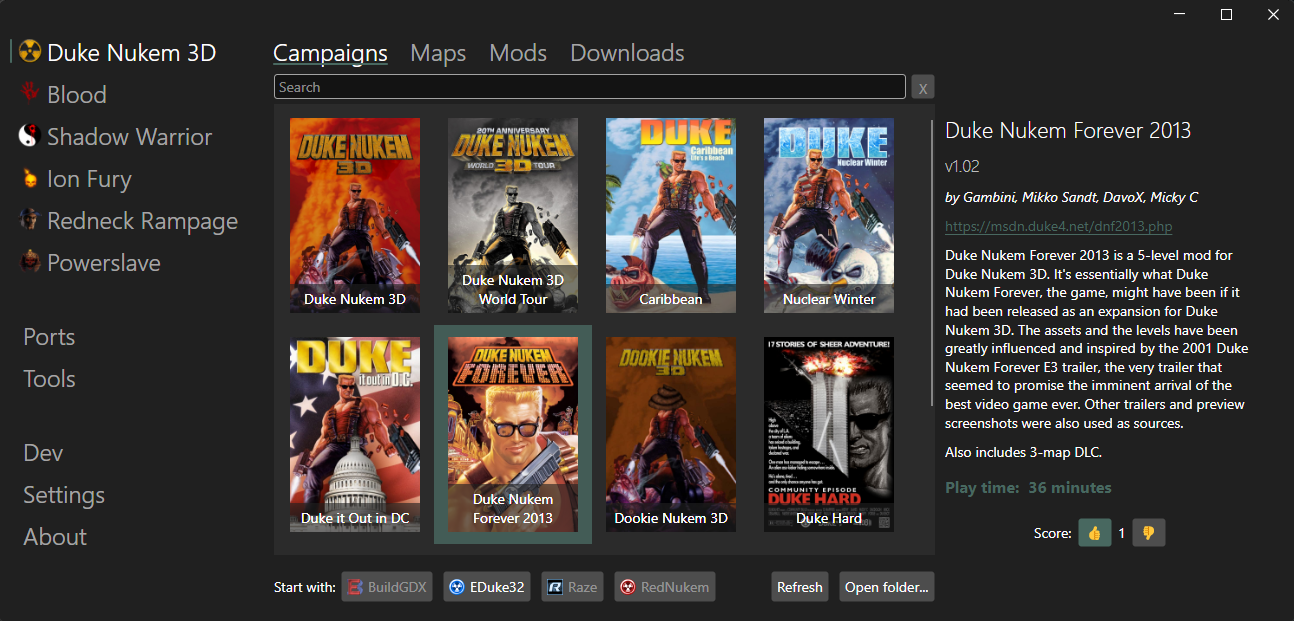Give a thumbs up score
This screenshot has width=1294, height=621.
pyautogui.click(x=1094, y=533)
